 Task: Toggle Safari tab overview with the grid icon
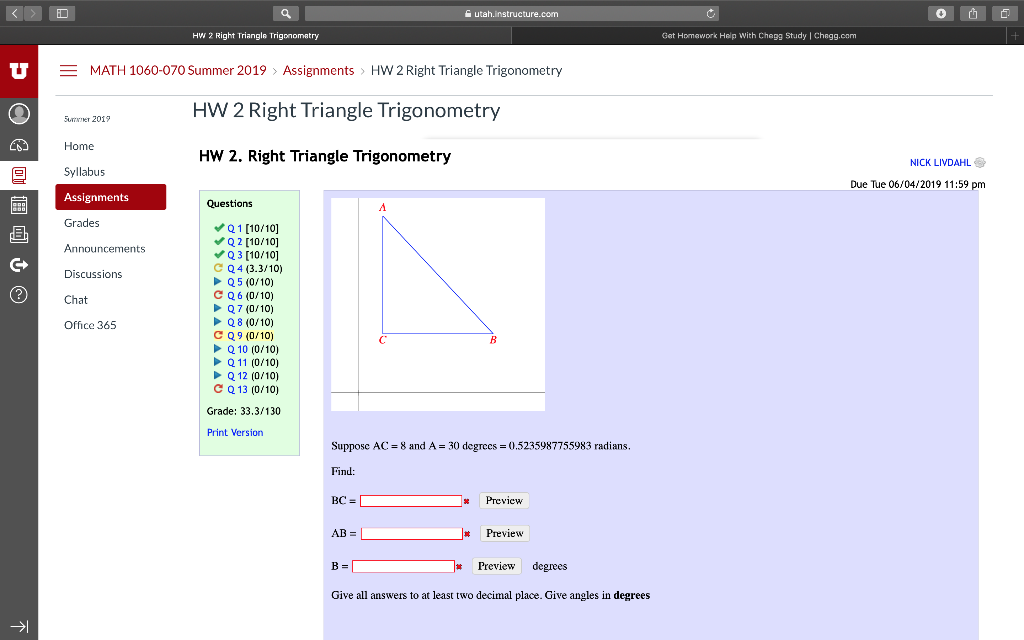point(62,13)
